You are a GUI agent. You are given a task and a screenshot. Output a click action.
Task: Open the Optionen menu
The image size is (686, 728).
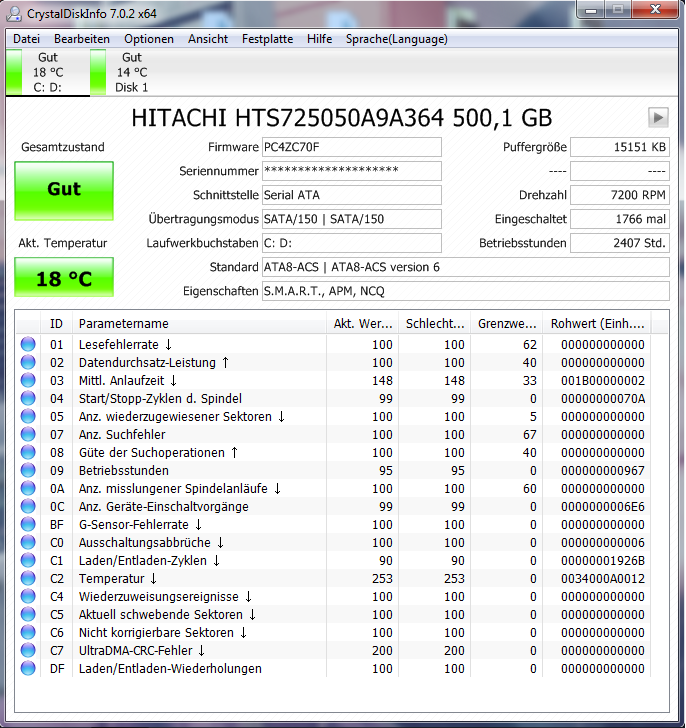pyautogui.click(x=149, y=39)
